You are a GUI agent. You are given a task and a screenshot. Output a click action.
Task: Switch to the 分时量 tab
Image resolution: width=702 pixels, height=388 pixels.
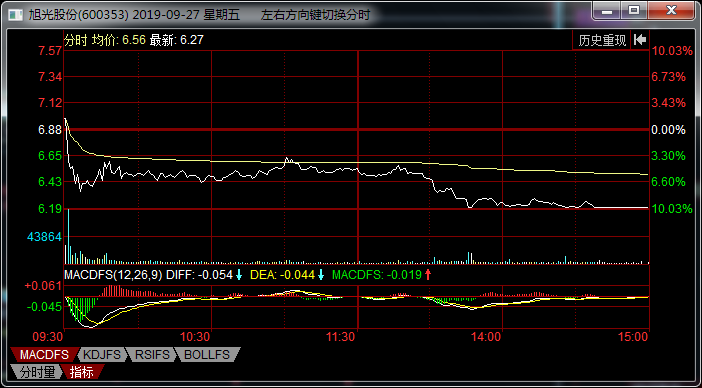[38, 372]
